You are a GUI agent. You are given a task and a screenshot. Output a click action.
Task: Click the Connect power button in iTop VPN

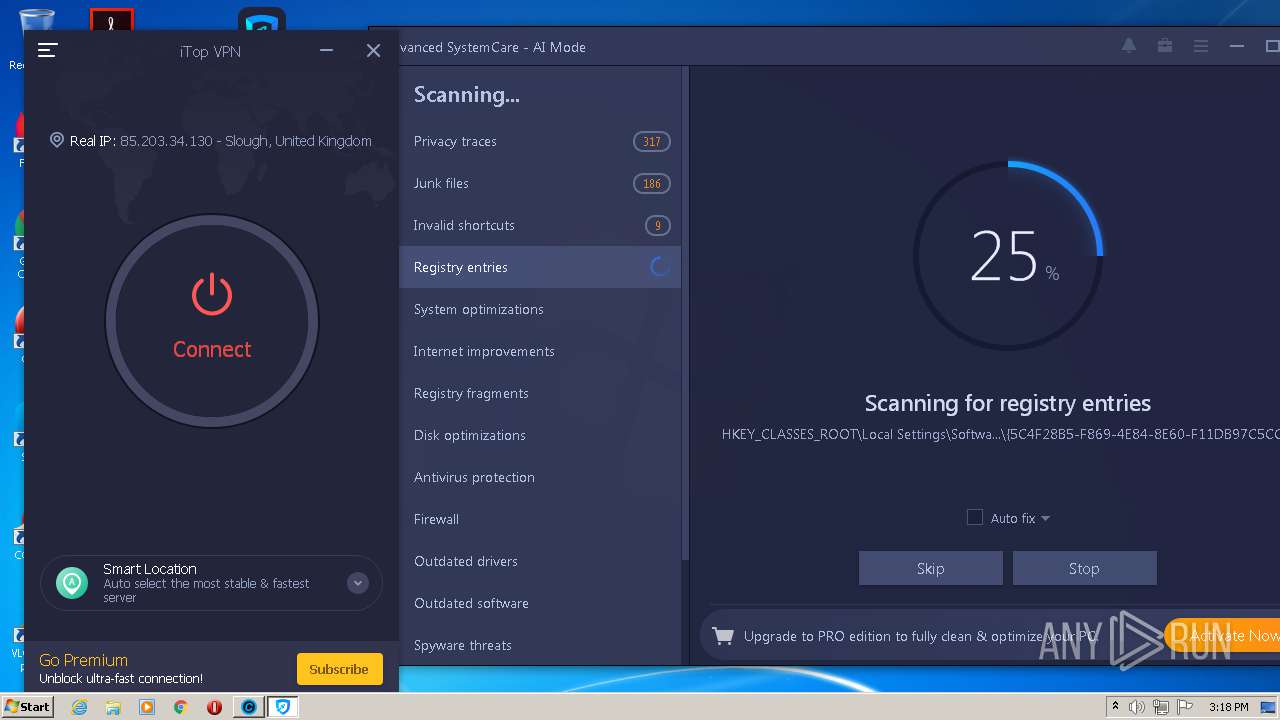pos(212,321)
